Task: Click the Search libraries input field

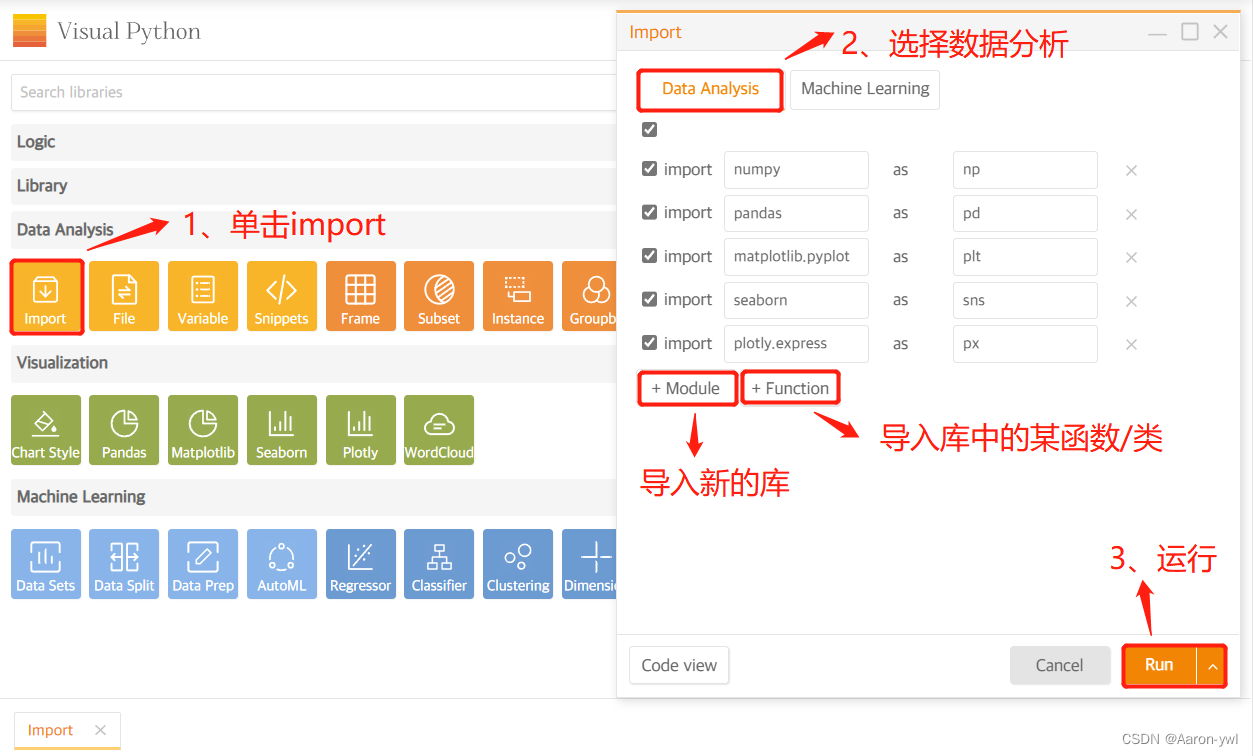Action: pyautogui.click(x=300, y=92)
